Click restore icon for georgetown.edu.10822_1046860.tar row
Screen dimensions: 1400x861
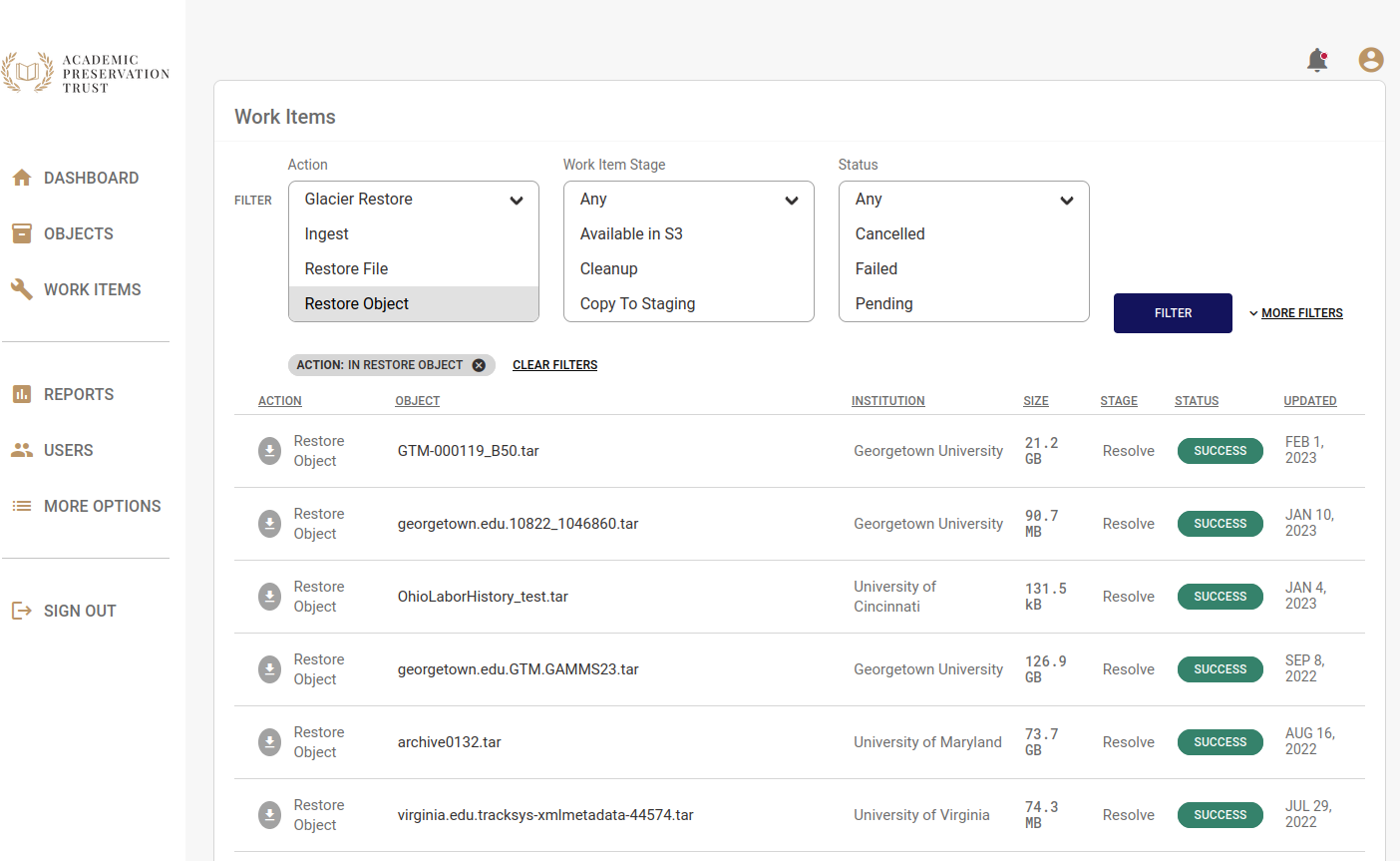coord(270,524)
